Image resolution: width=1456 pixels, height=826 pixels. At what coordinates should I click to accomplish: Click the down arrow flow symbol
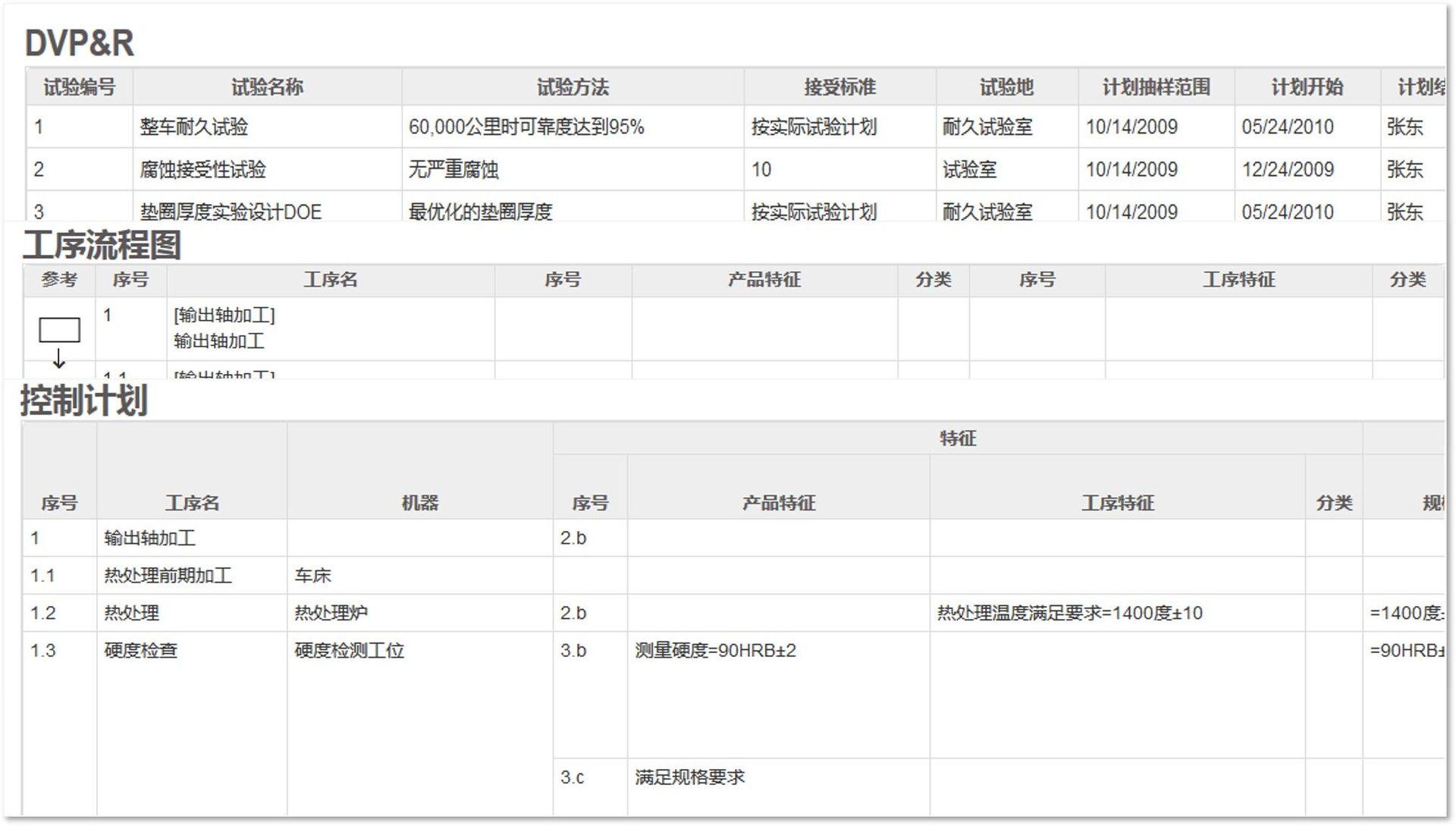coord(59,358)
